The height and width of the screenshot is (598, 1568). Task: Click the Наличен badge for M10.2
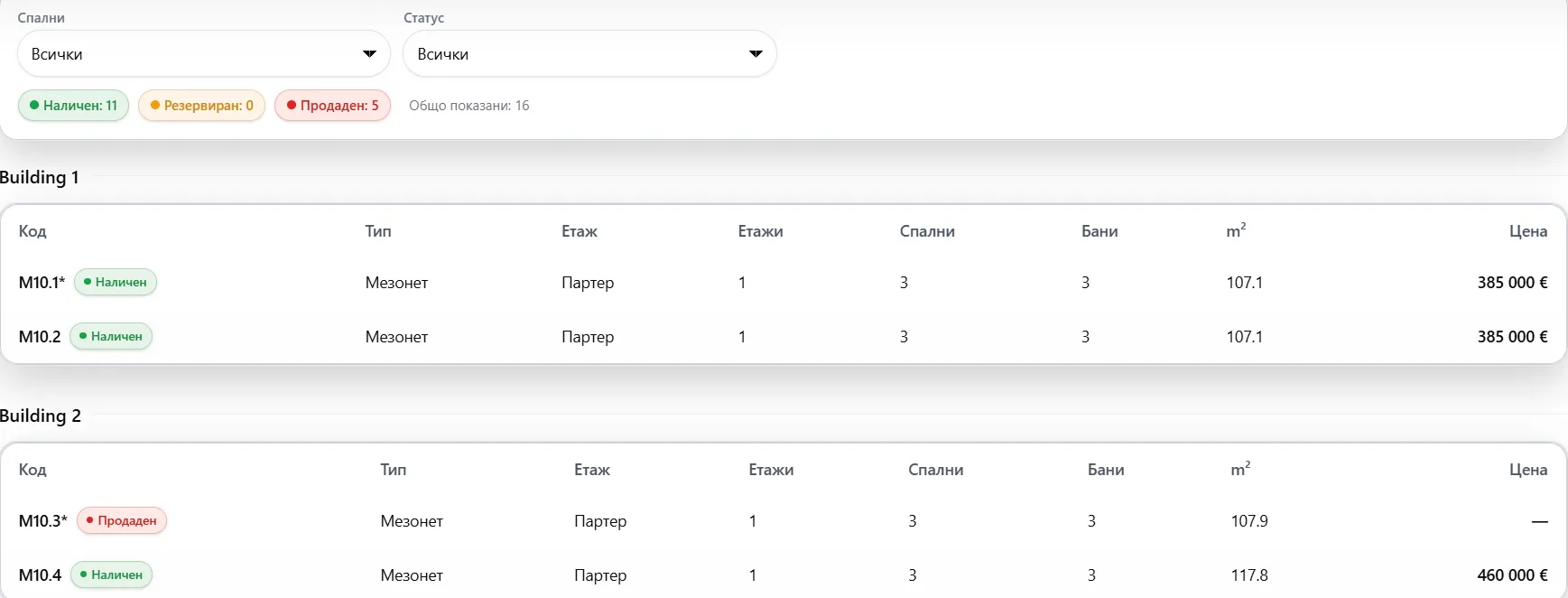tap(111, 337)
